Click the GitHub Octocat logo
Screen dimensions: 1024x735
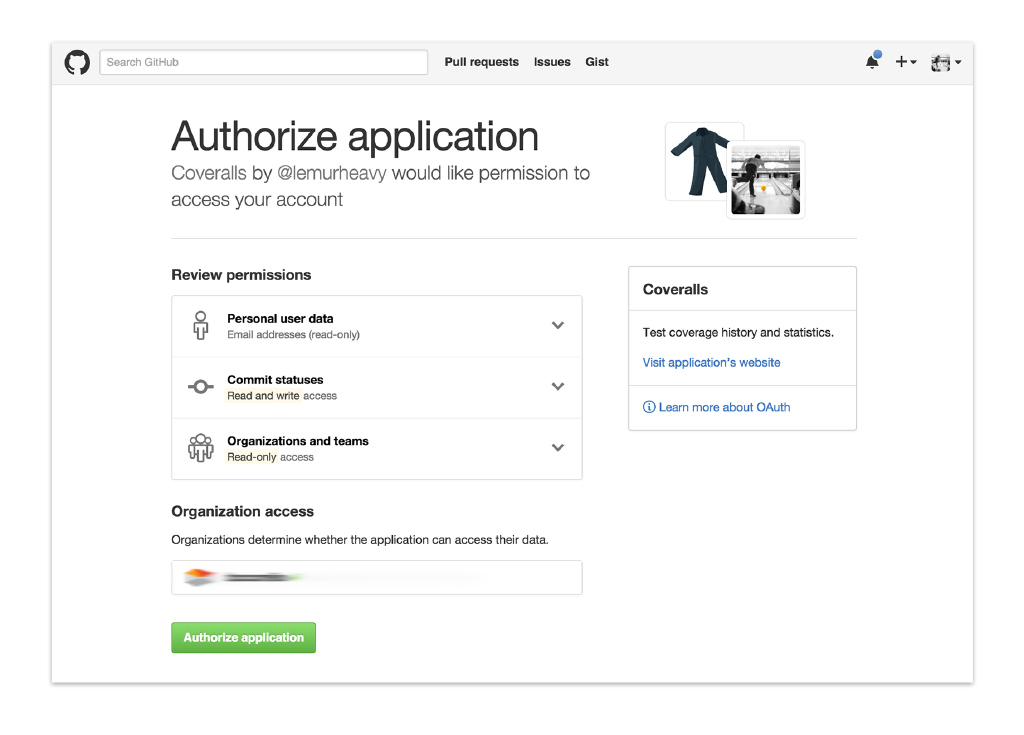77,63
